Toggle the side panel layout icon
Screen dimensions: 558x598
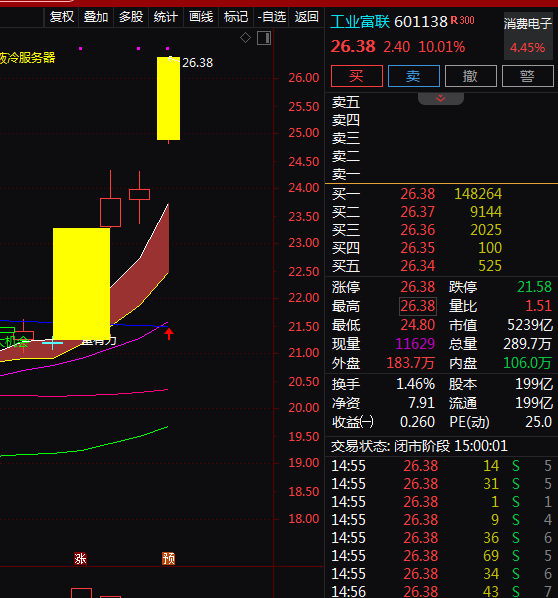(264, 38)
